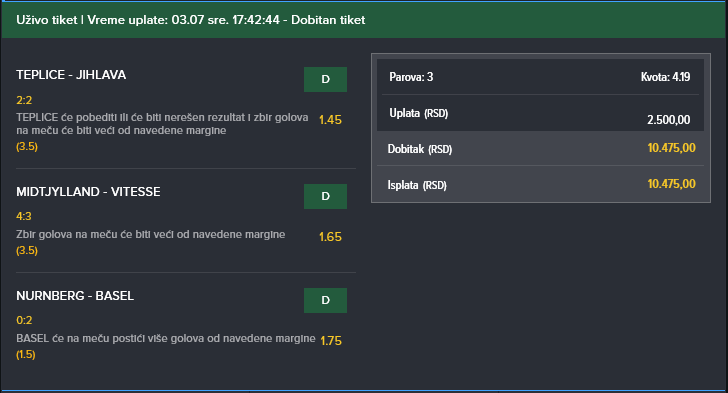The image size is (728, 393).
Task: Click the Dobitak 10.475,00 row
Action: click(540, 149)
